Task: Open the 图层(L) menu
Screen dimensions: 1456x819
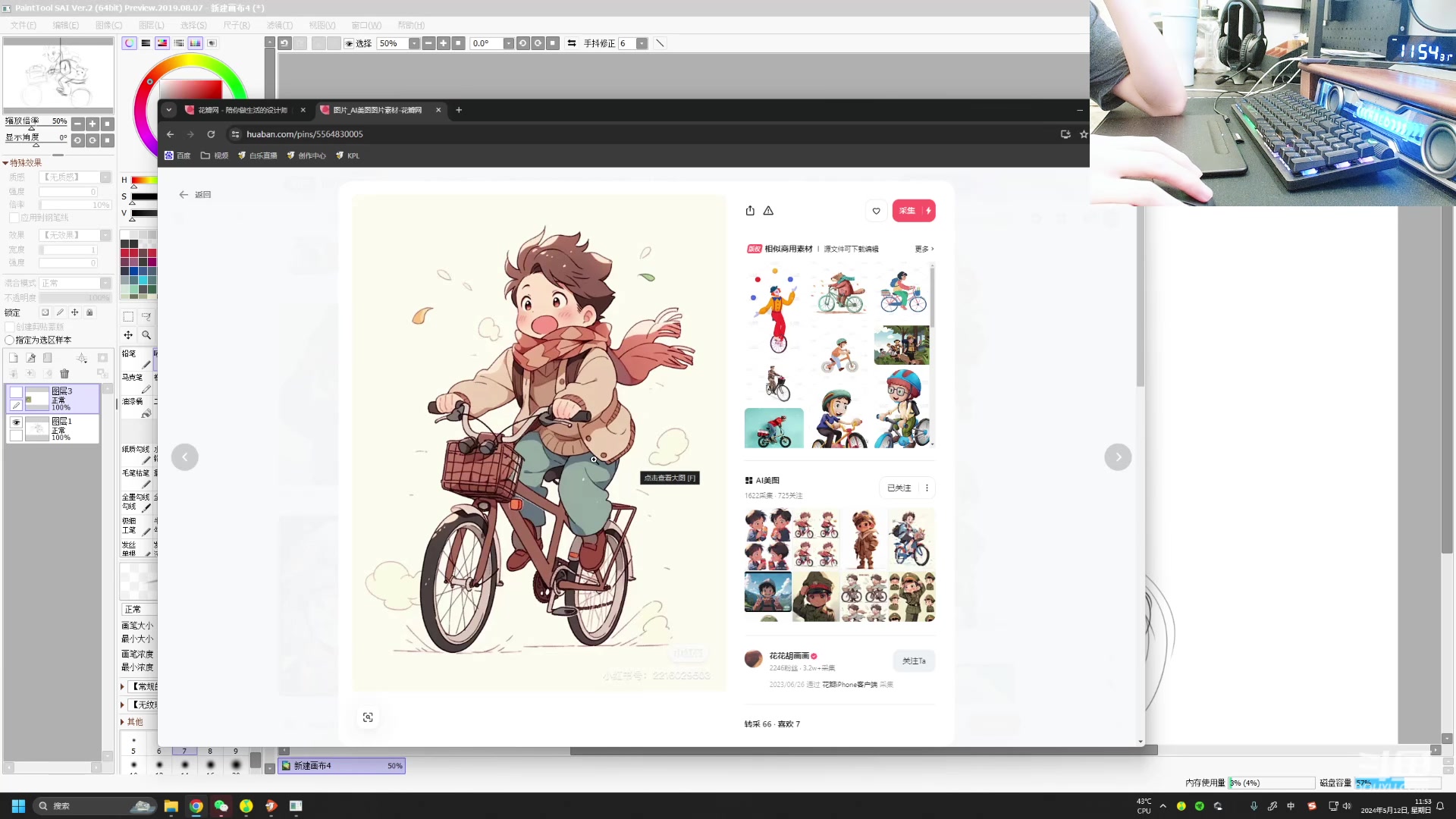Action: coord(151,25)
